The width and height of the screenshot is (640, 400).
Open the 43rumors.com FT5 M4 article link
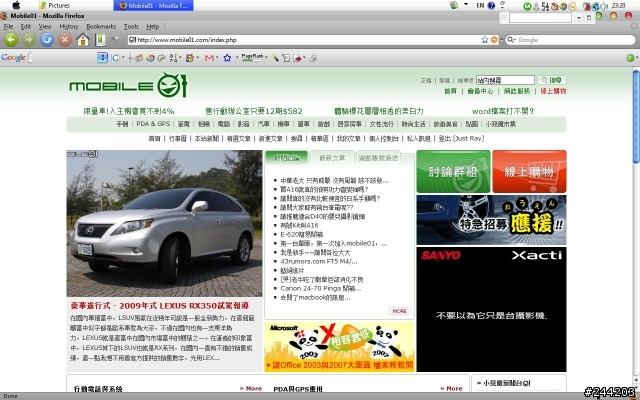(x=318, y=261)
